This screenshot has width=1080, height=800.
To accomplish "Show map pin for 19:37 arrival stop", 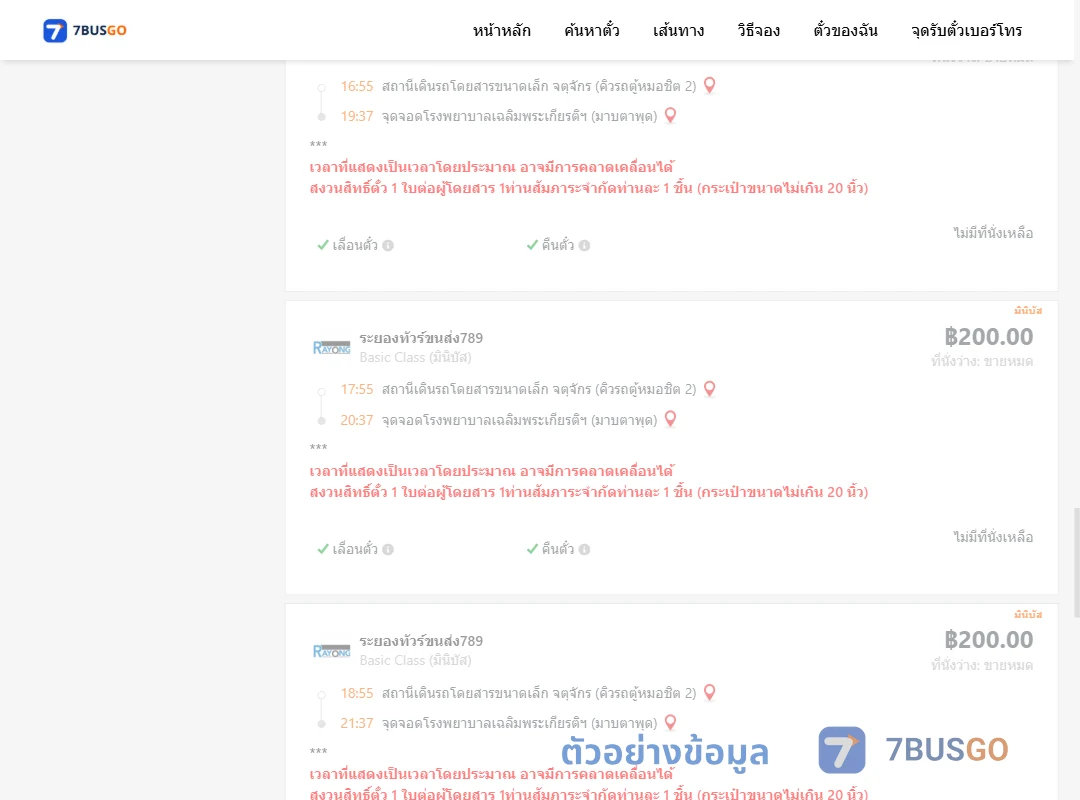I will (x=670, y=116).
